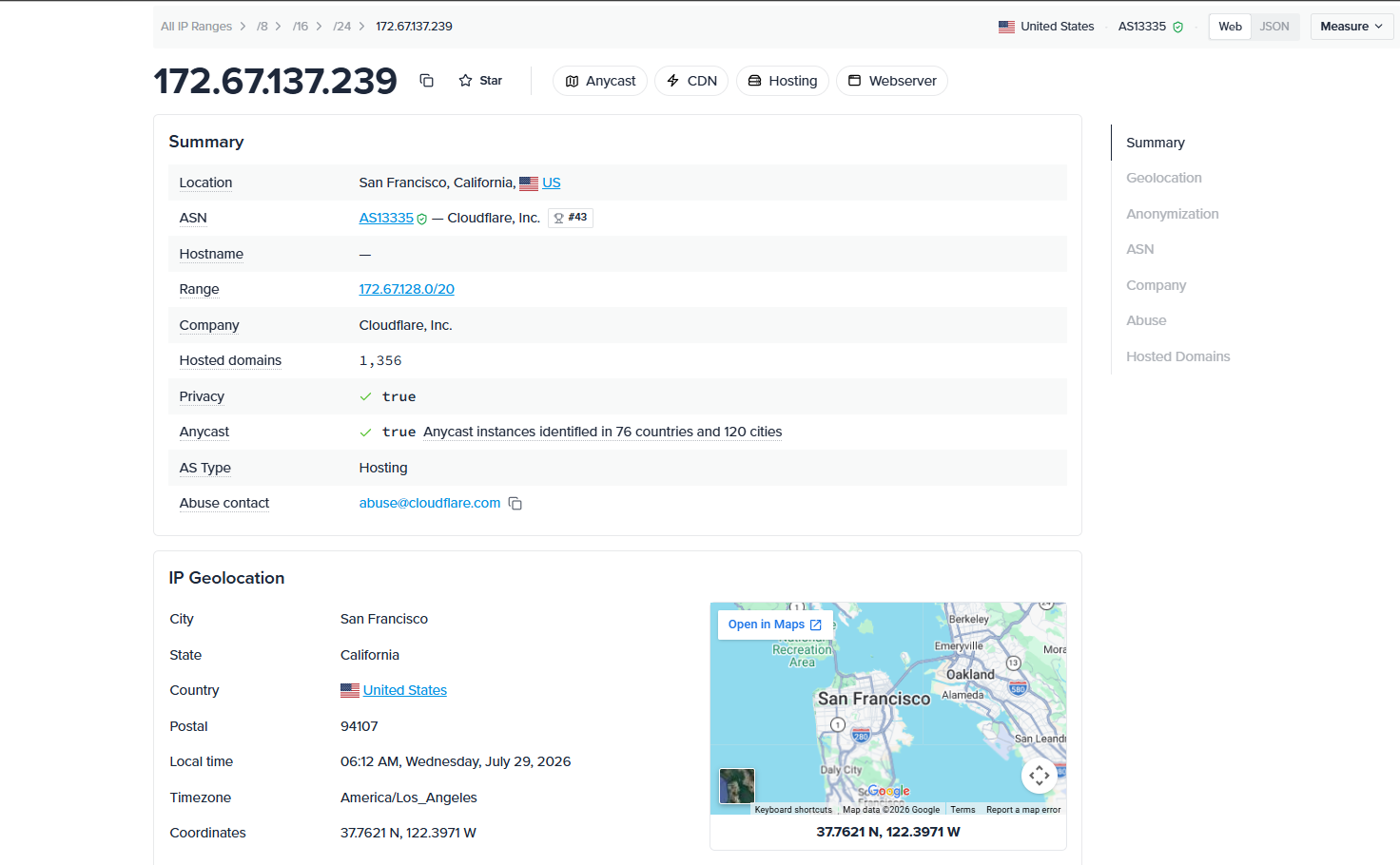
Task: Click Hosted domains count 1,356
Action: (380, 360)
